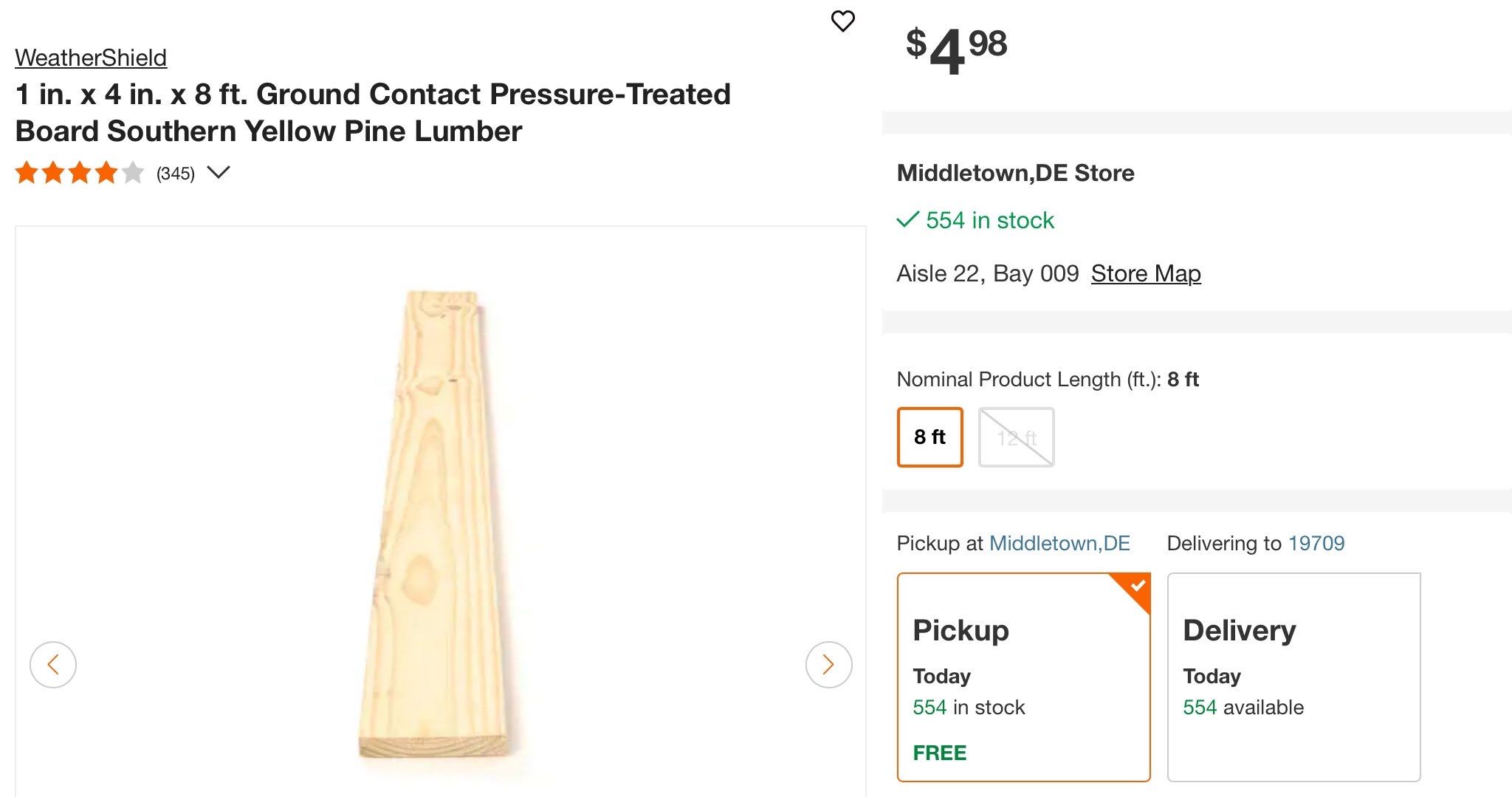Expand the ratings dropdown chevron
Image resolution: width=1512 pixels, height=797 pixels.
(219, 173)
